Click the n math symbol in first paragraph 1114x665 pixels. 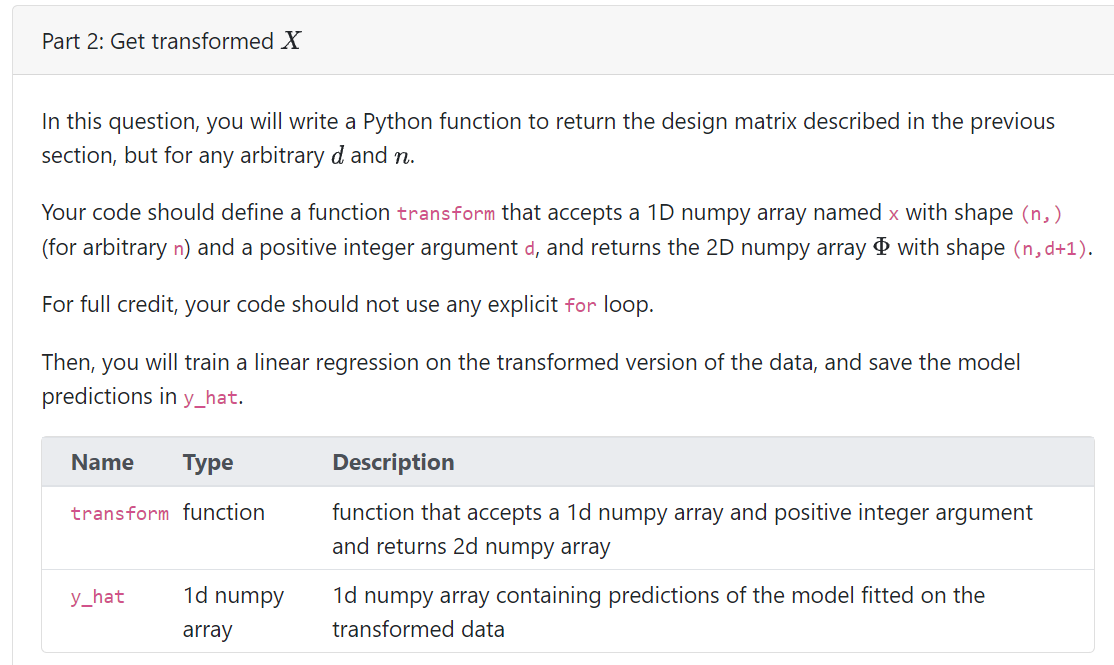coord(405,156)
